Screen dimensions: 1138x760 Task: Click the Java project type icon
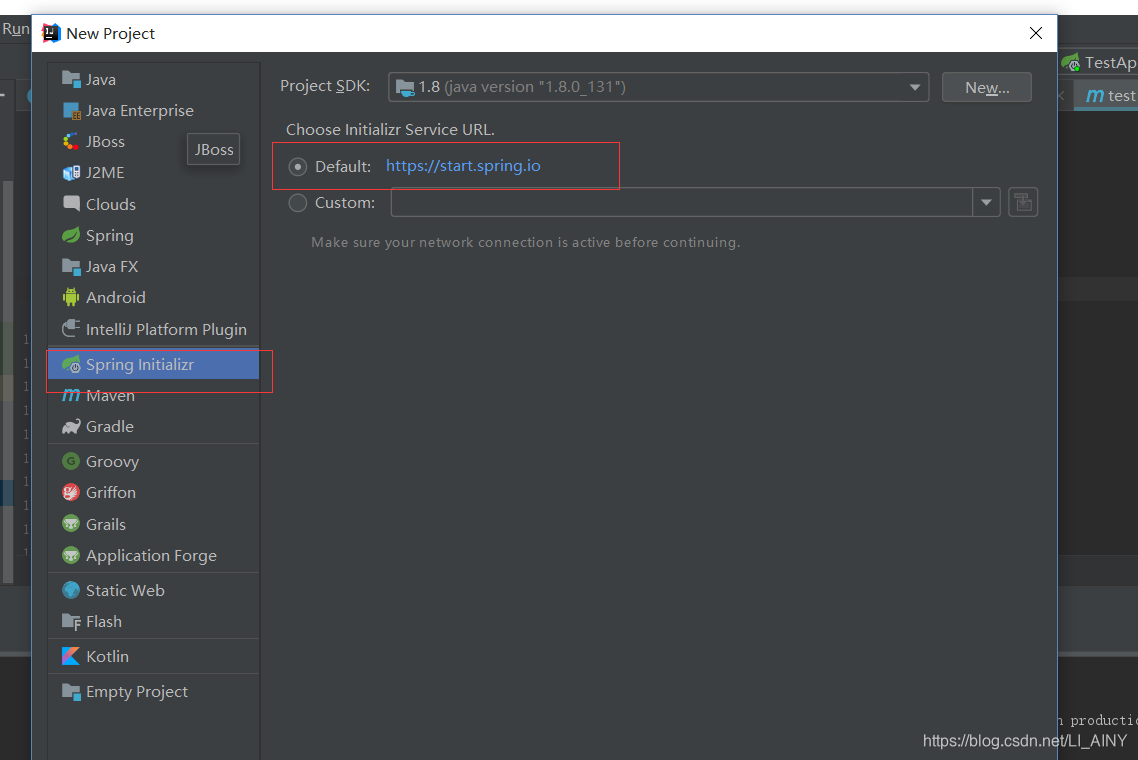[x=71, y=79]
